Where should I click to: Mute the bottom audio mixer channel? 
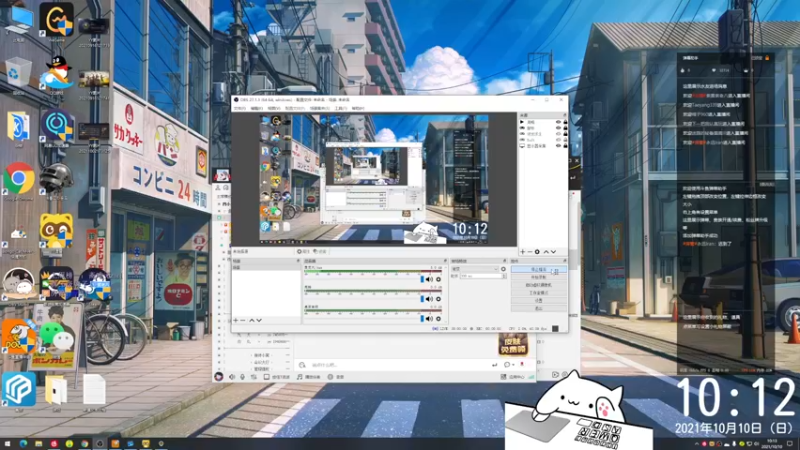pos(429,318)
